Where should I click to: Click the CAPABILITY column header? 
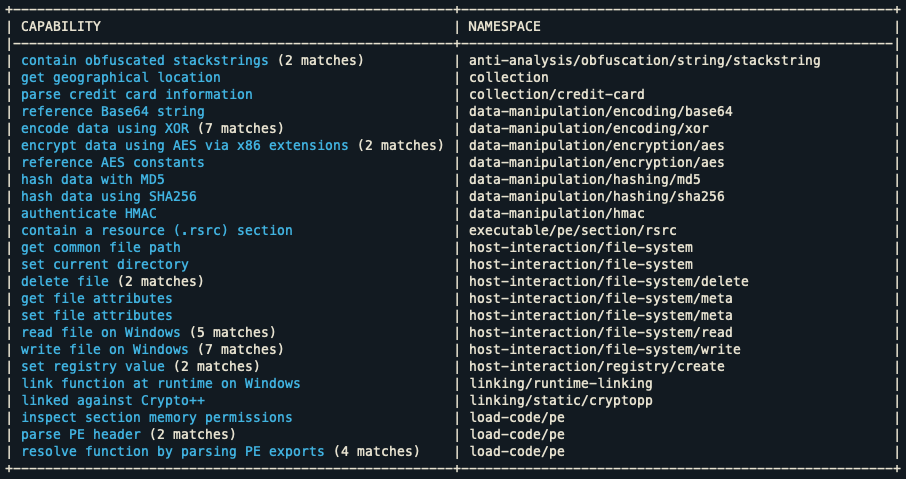pos(61,26)
